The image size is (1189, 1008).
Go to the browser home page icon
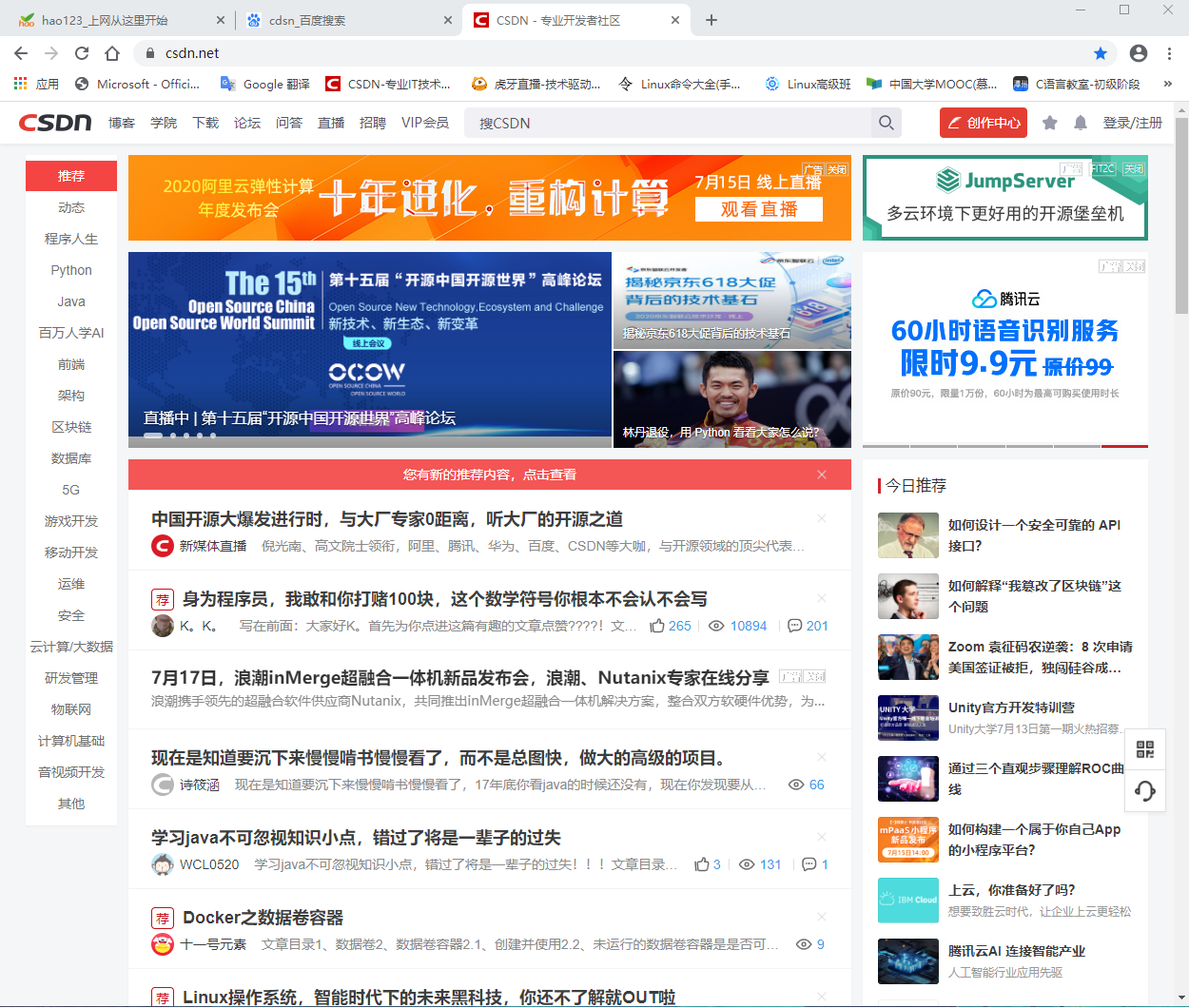(112, 53)
